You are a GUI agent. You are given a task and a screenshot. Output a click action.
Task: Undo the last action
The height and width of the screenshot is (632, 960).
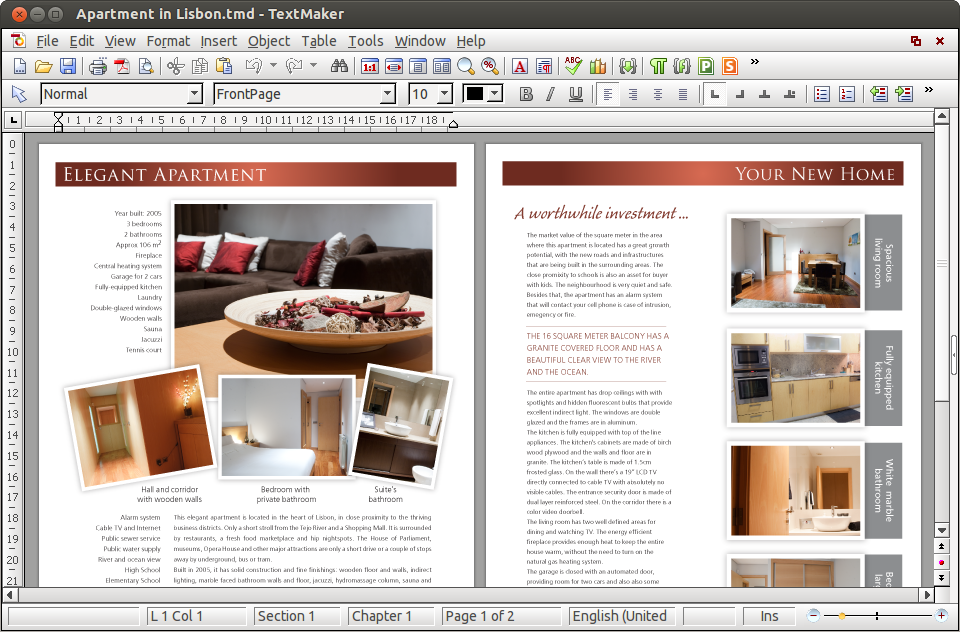click(x=253, y=66)
